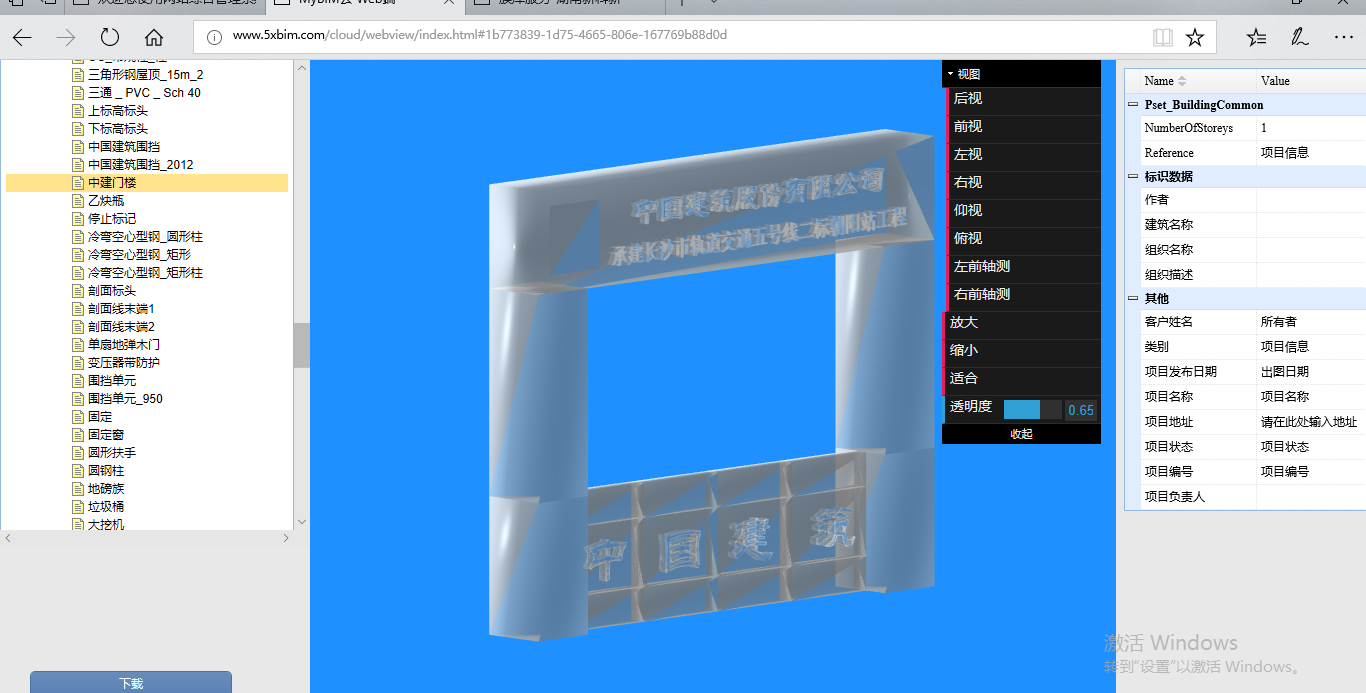Select 三角形钢屋顶_15m_2 in the tree
The width and height of the screenshot is (1366, 693).
click(146, 75)
